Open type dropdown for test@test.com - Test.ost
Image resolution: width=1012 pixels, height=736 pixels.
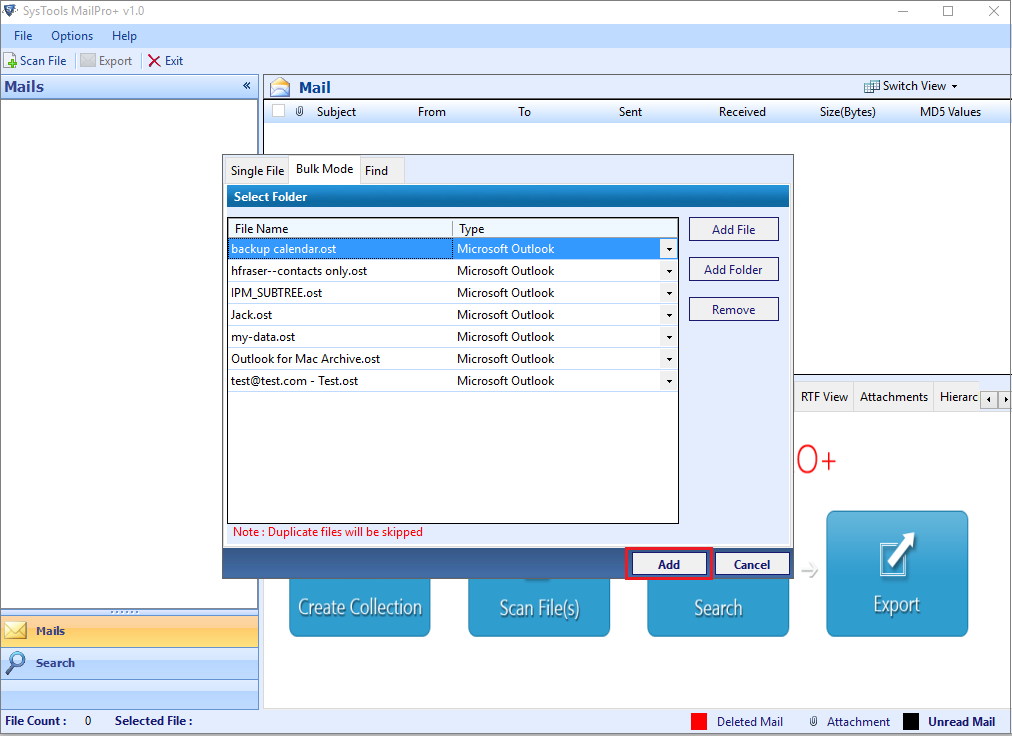pyautogui.click(x=669, y=381)
